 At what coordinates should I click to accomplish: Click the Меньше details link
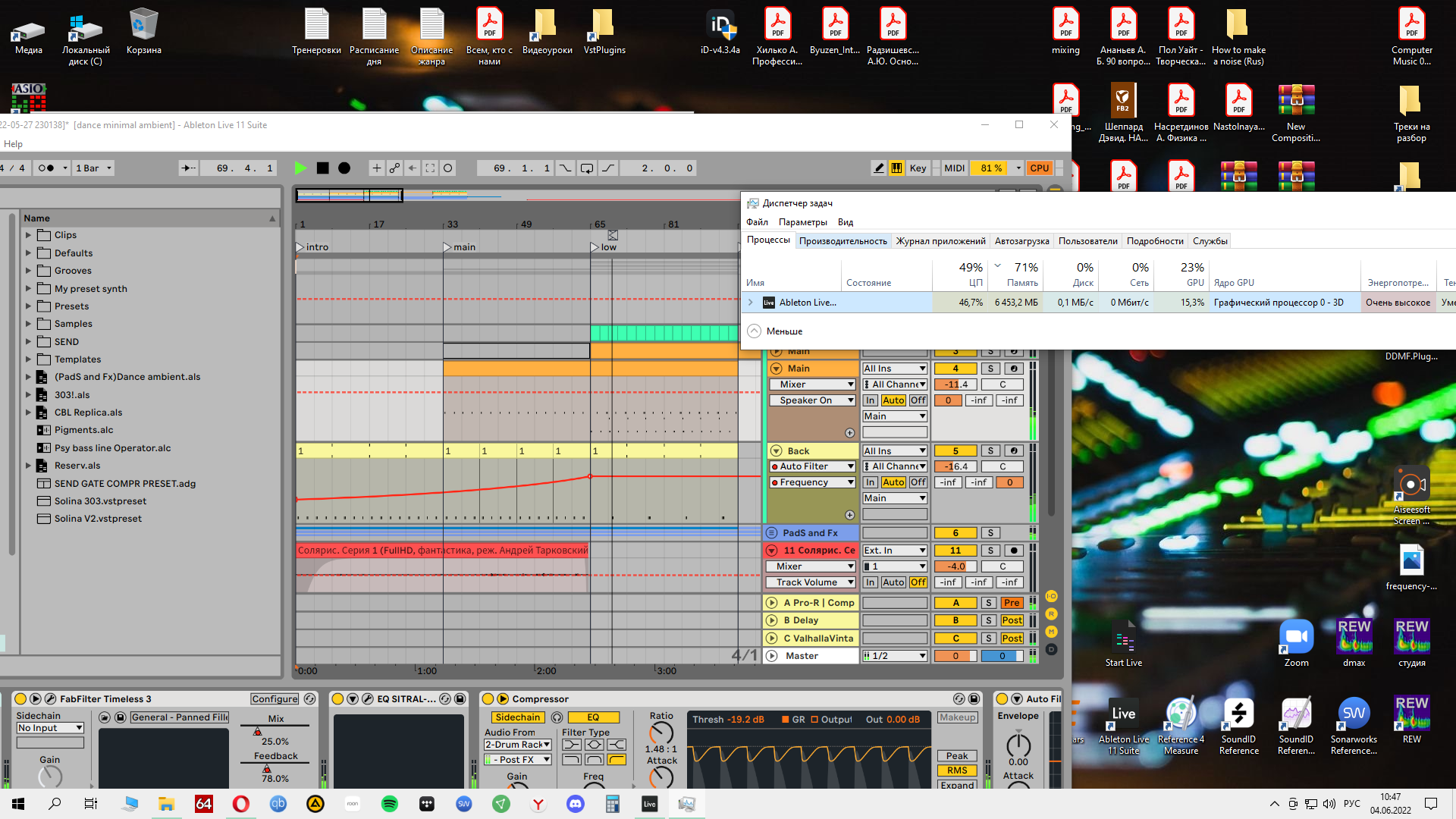[x=784, y=331]
